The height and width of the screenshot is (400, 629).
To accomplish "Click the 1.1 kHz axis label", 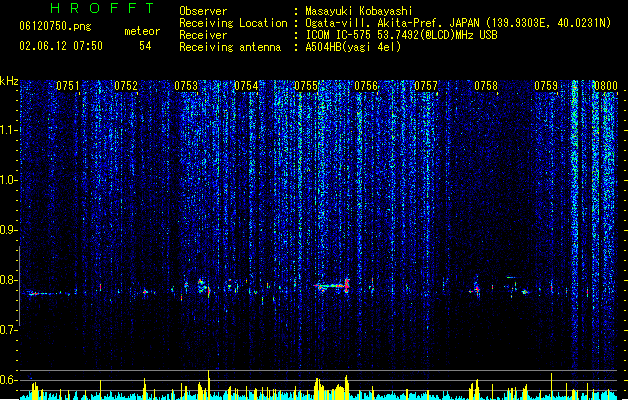I will click(x=8, y=130).
